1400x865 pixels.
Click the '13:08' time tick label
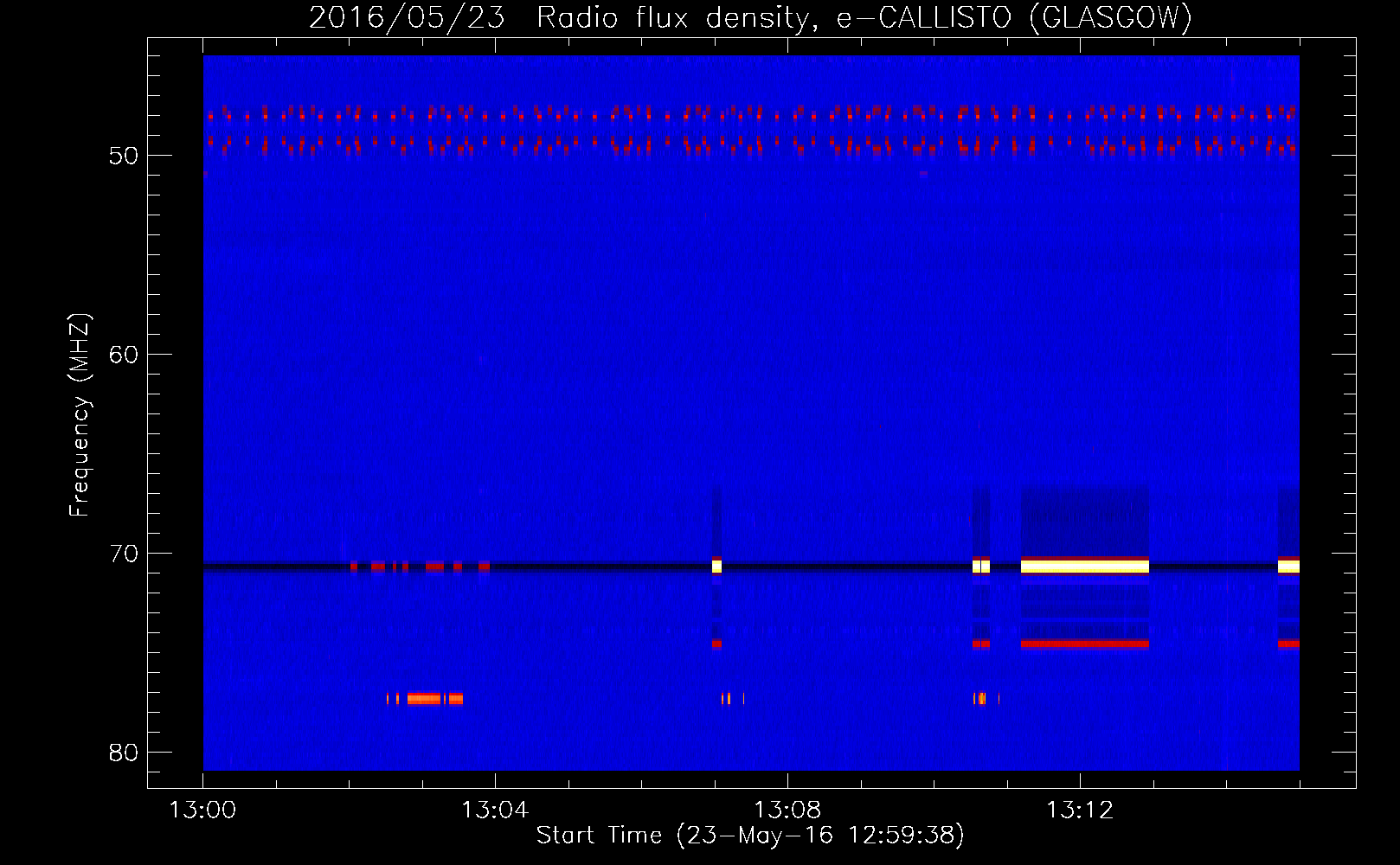pyautogui.click(x=787, y=811)
